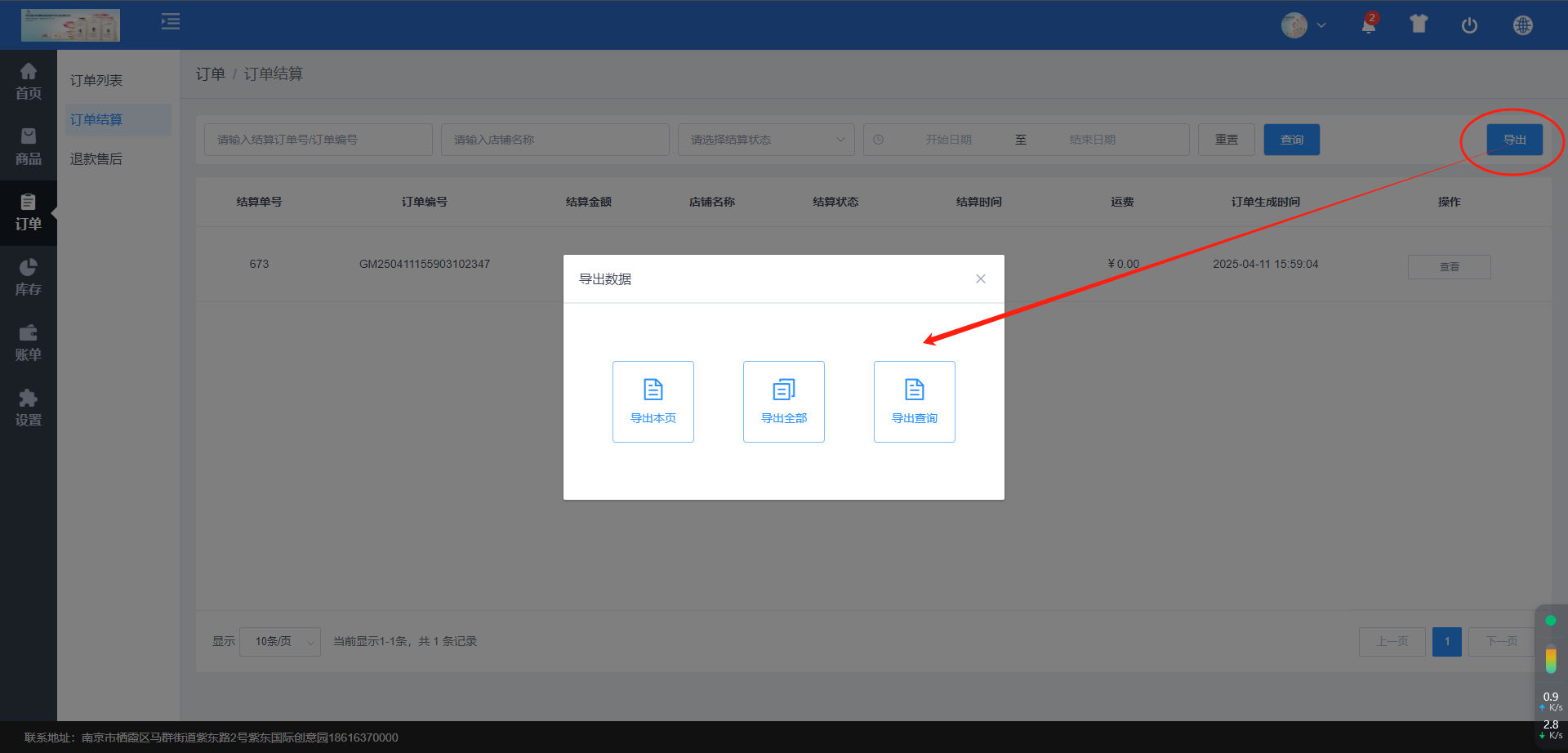Viewport: 1568px width, 753px height.
Task: Go to 首页 home in sidebar
Action: pyautogui.click(x=29, y=82)
